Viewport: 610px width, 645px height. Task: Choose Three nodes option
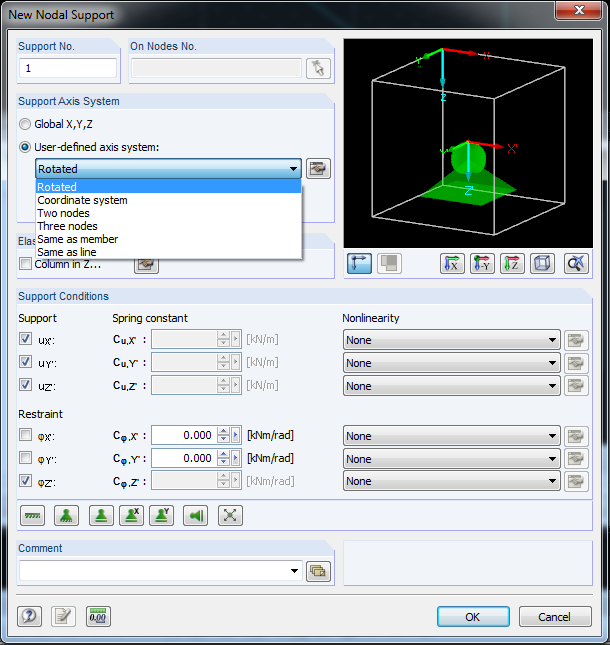pos(169,226)
